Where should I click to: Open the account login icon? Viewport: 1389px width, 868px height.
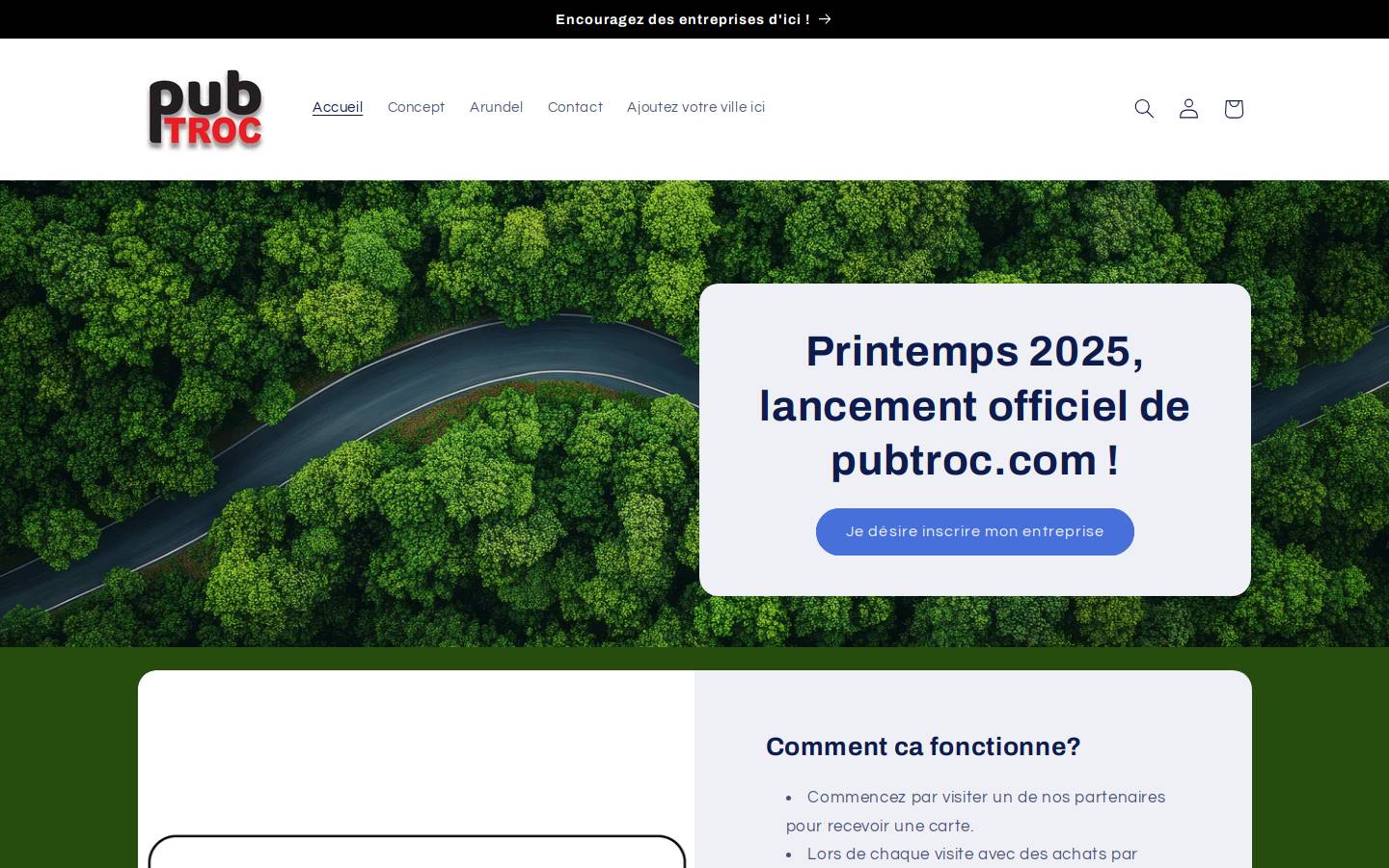pyautogui.click(x=1188, y=109)
